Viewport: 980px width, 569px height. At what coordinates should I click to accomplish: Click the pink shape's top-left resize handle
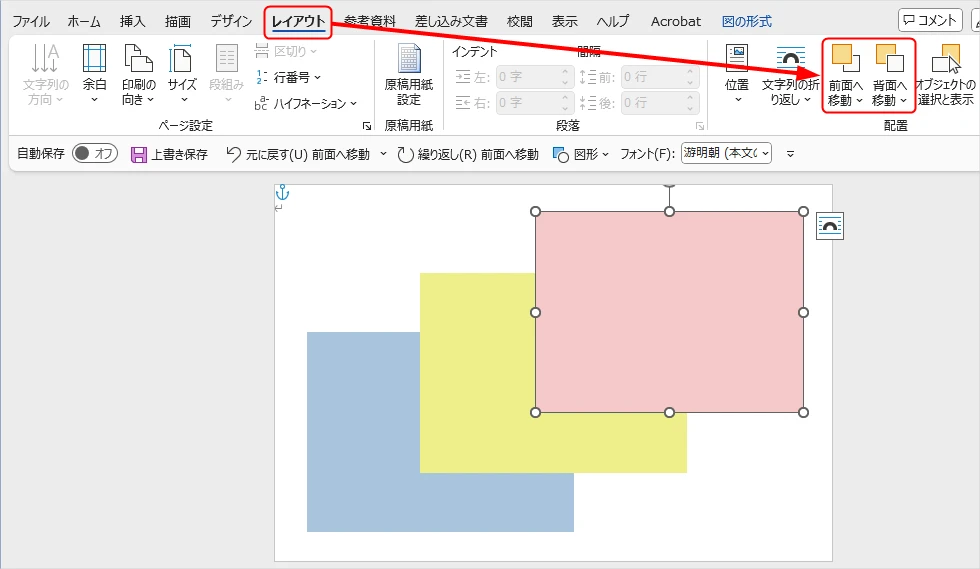pos(536,211)
